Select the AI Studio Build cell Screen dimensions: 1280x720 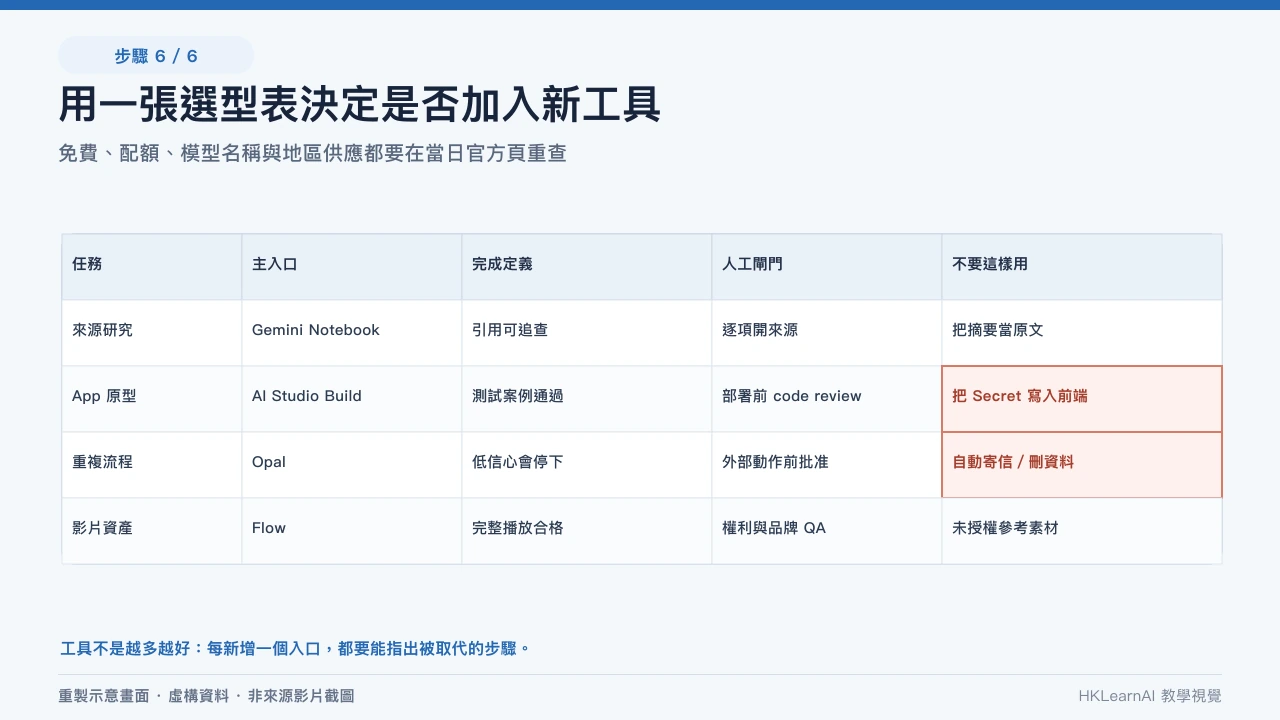(x=352, y=399)
